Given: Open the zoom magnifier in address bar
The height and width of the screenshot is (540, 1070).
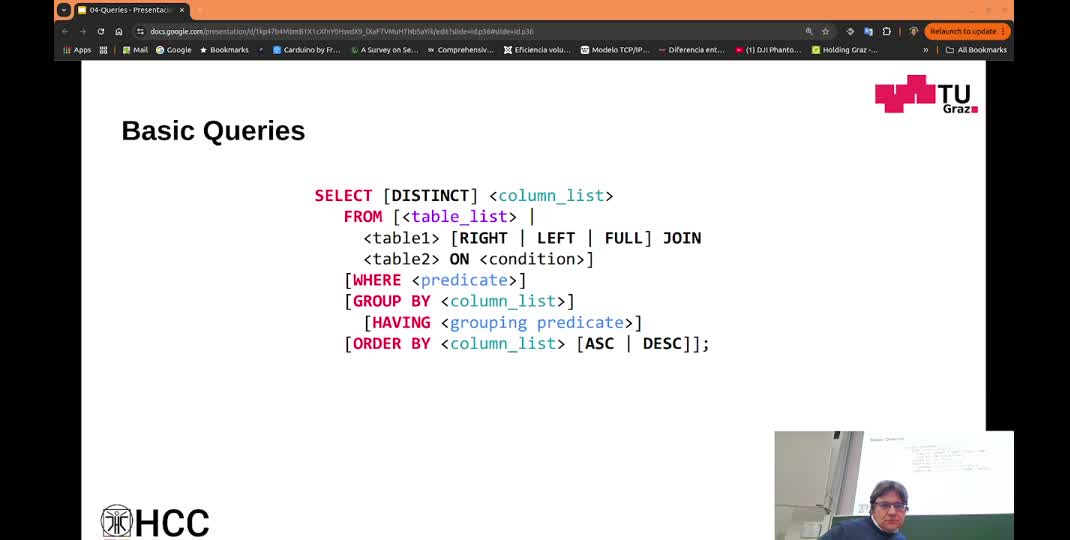Looking at the screenshot, I should (809, 31).
